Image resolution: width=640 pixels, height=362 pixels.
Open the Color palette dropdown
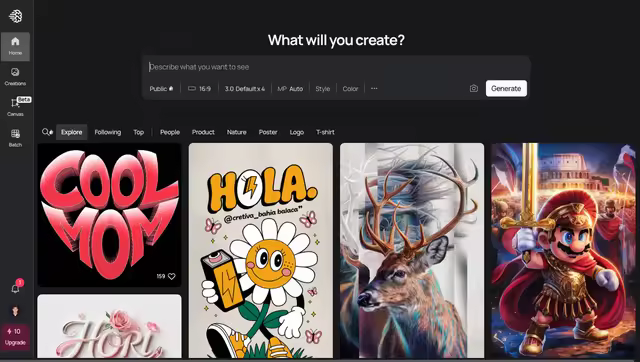(350, 89)
